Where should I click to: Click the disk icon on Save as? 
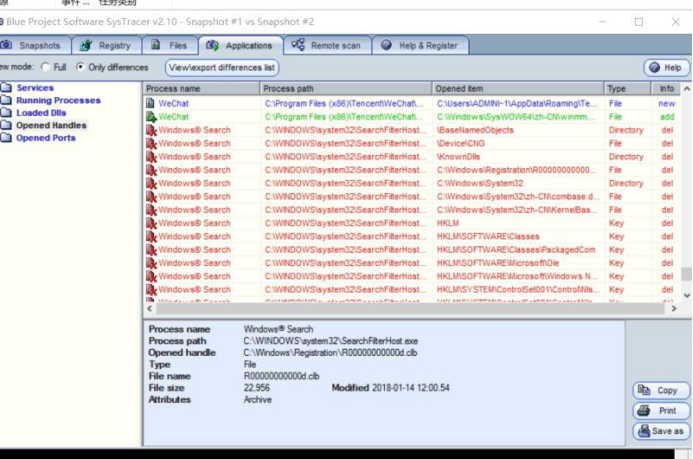coord(644,431)
